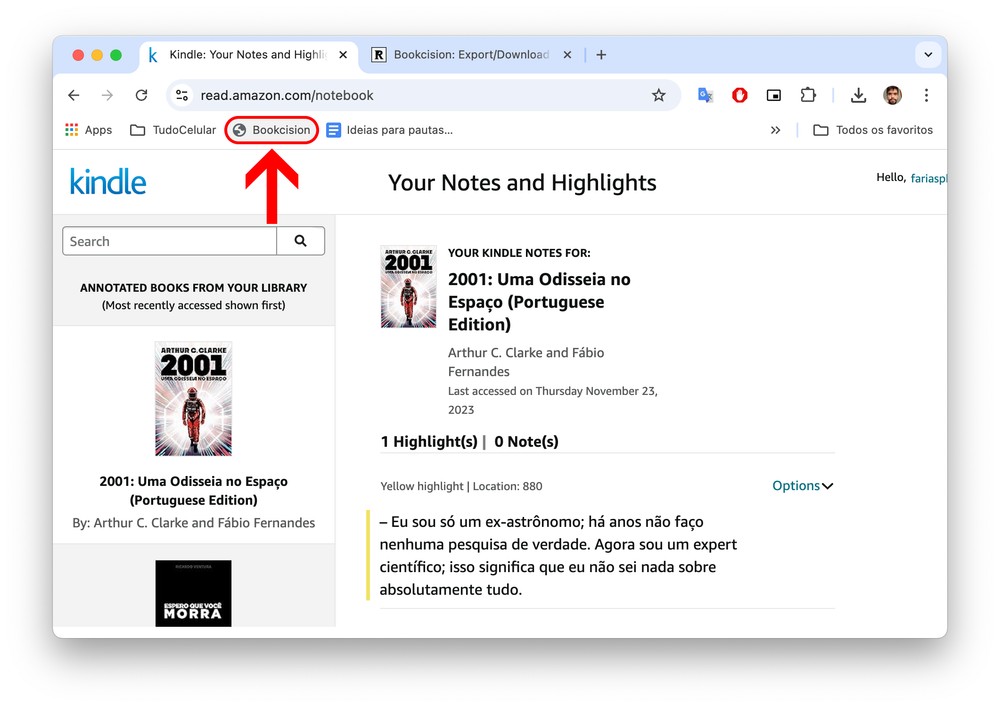Select the Kindle Your Notes and Highlights tab
The width and height of the screenshot is (1000, 708).
pyautogui.click(x=248, y=55)
